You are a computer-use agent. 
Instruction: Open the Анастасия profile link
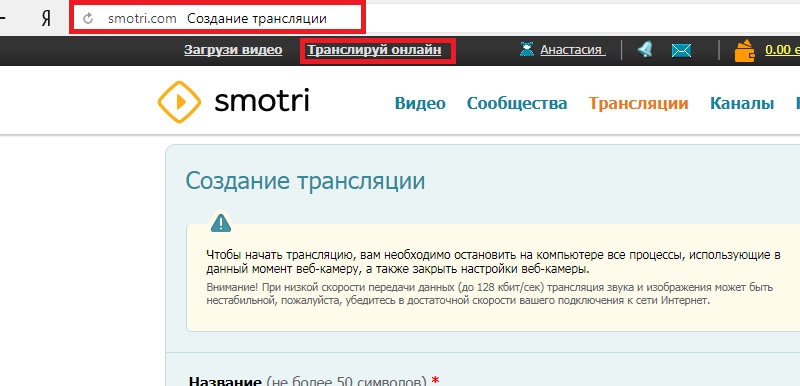pyautogui.click(x=573, y=50)
